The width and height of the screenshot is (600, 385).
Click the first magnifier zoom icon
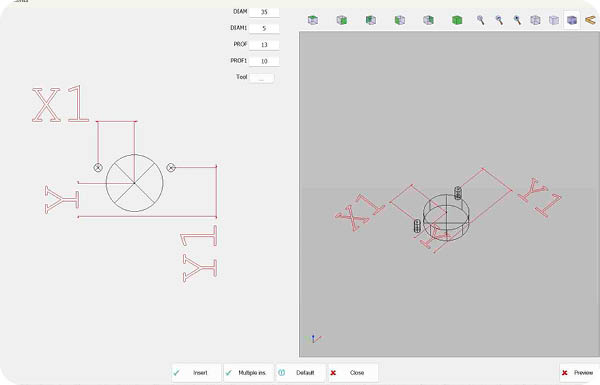pyautogui.click(x=481, y=20)
